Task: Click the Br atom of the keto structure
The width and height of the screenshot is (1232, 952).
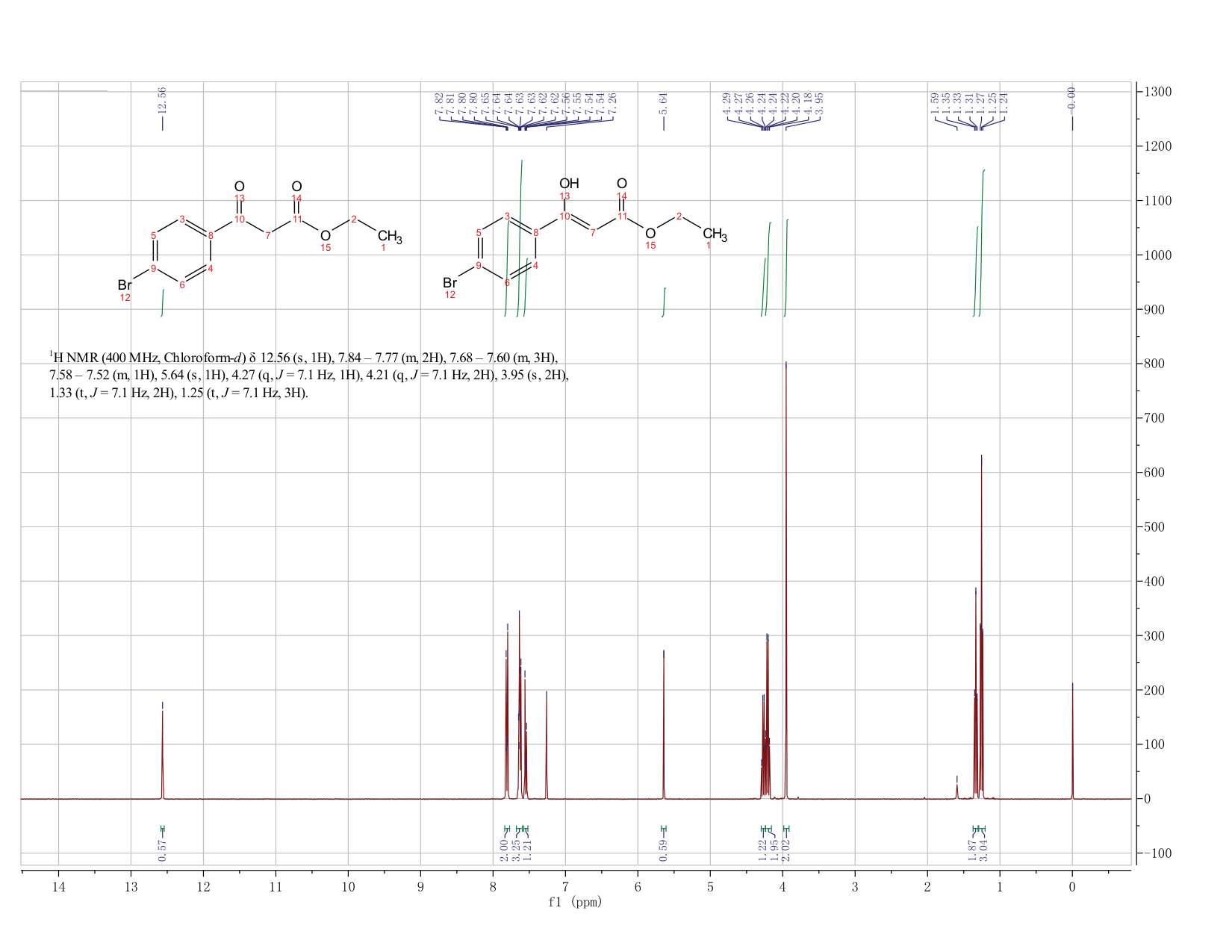Action: [125, 285]
